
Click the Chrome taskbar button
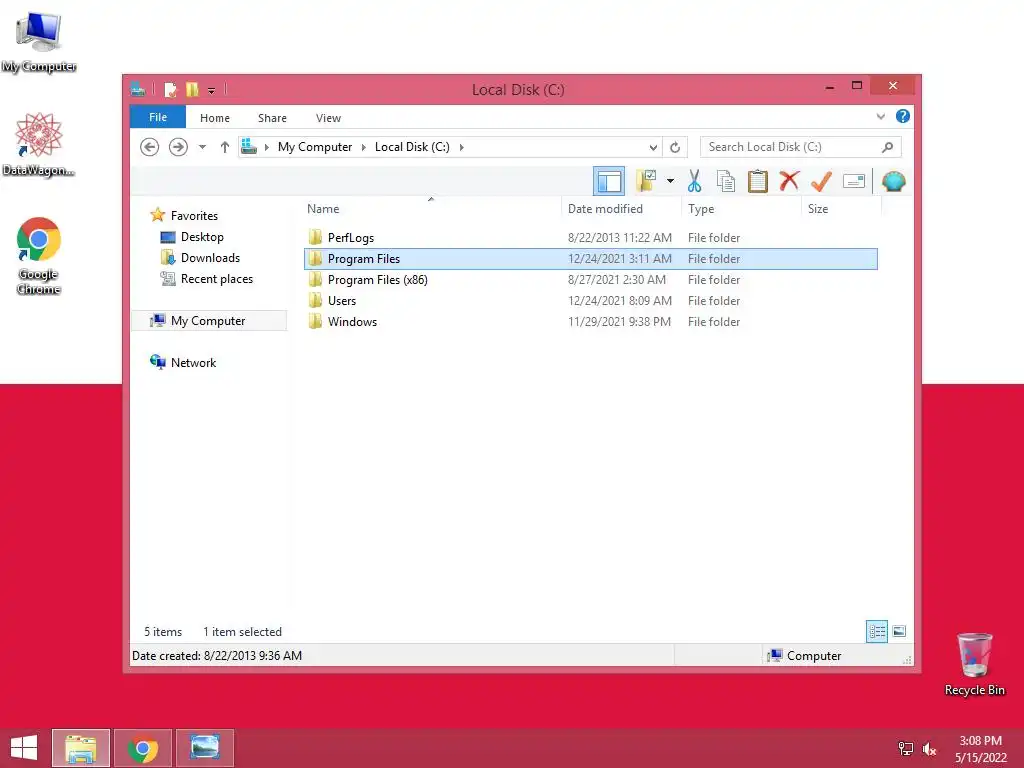(143, 748)
